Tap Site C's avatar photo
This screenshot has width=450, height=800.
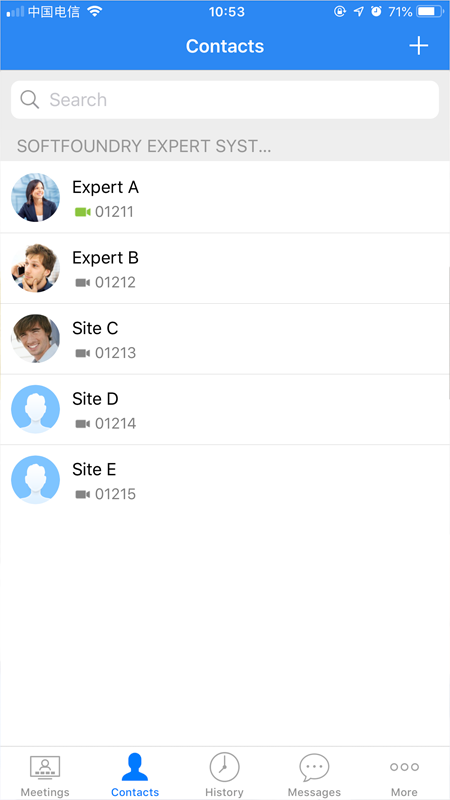(x=35, y=338)
